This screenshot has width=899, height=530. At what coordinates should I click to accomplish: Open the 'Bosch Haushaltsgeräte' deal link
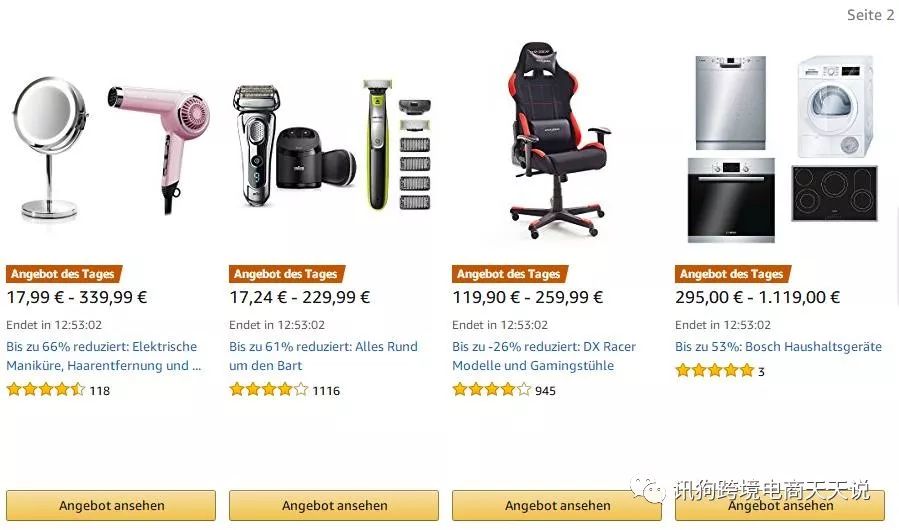tap(778, 346)
